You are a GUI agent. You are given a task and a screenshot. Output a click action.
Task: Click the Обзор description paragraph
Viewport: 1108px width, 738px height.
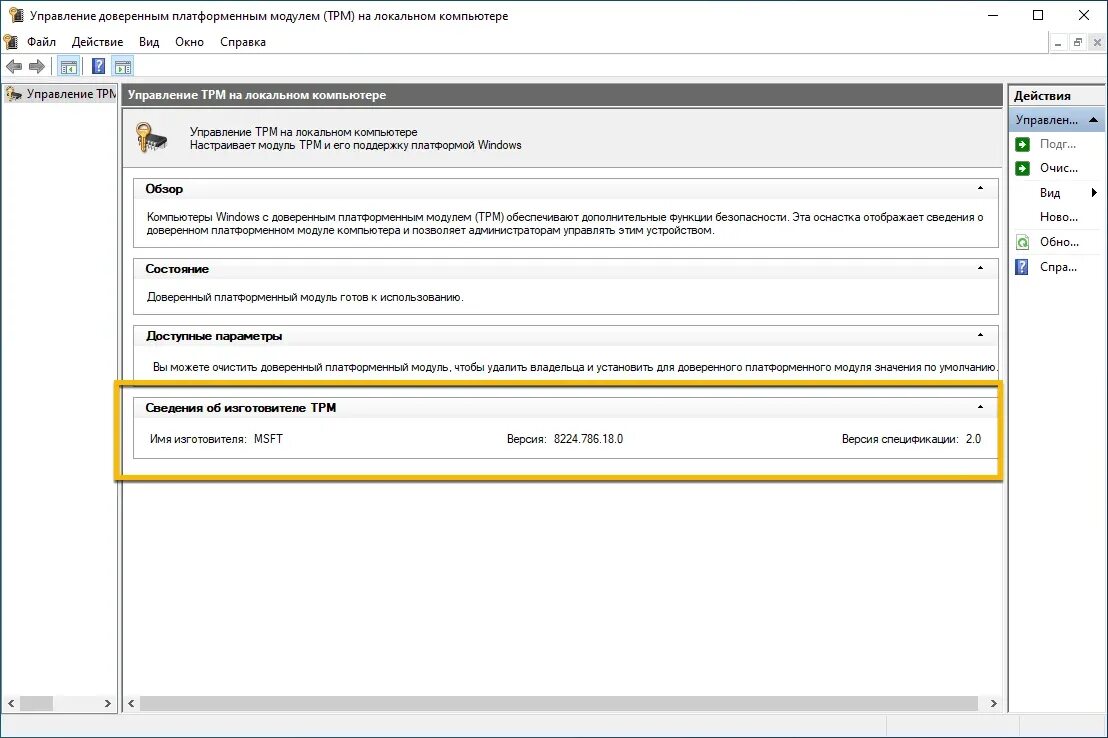pos(565,223)
